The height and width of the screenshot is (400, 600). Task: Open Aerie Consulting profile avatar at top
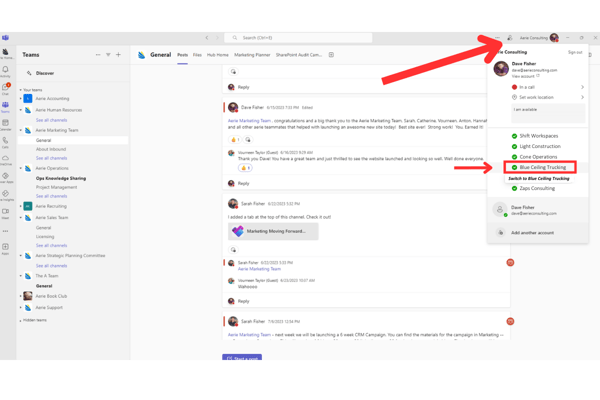click(554, 38)
